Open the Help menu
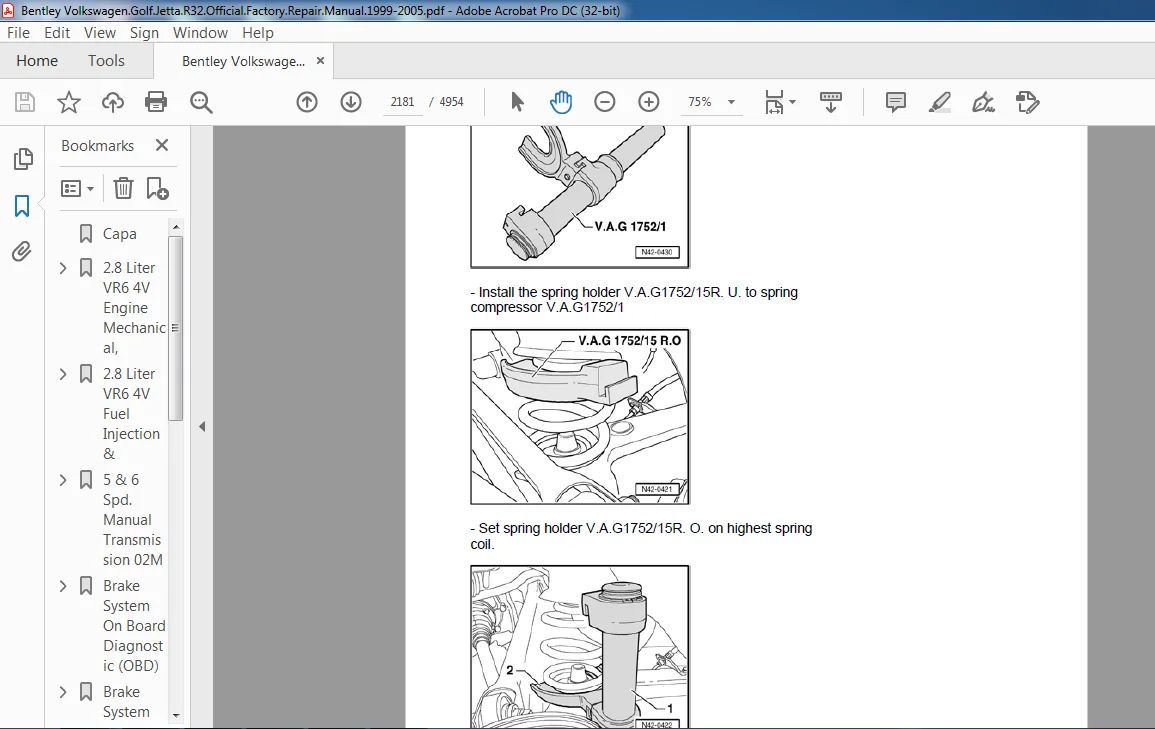 (x=258, y=32)
